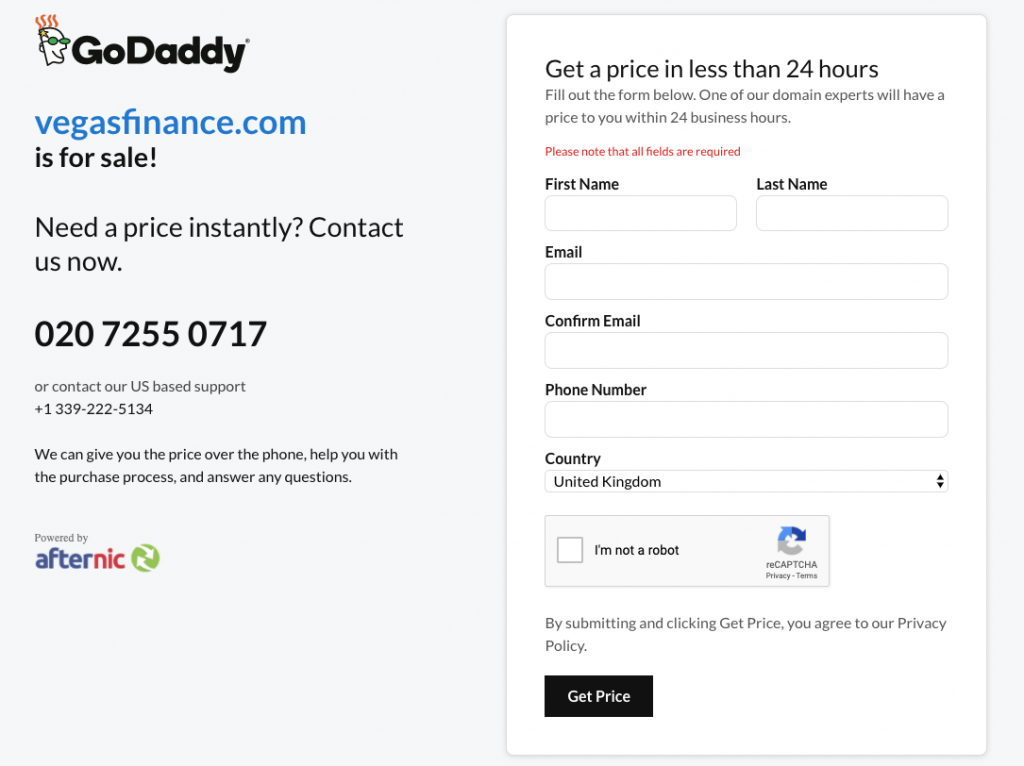Click into the Confirm Email field
The image size is (1024, 766).
745,351
